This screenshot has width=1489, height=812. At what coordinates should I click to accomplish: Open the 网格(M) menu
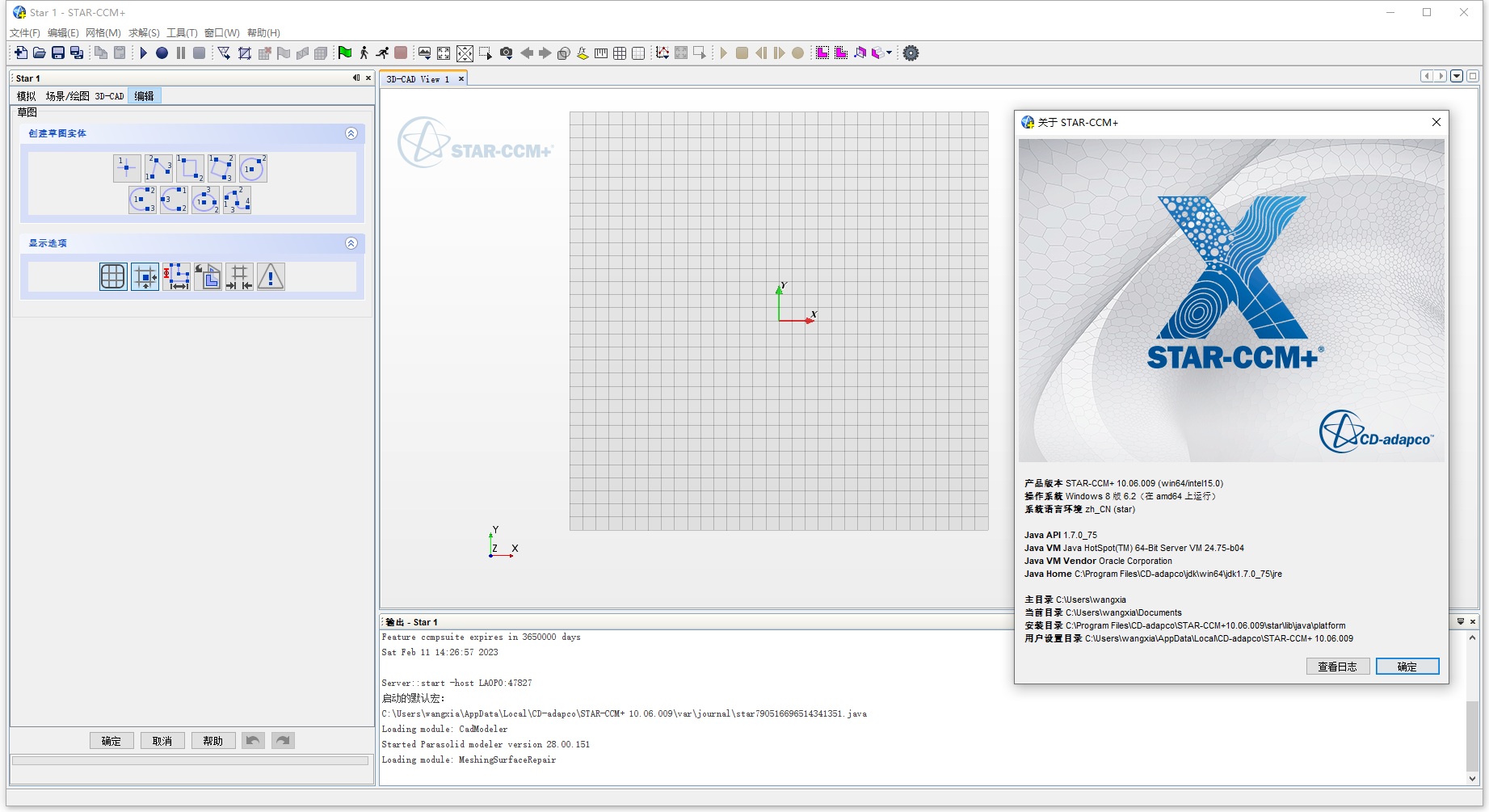(103, 33)
